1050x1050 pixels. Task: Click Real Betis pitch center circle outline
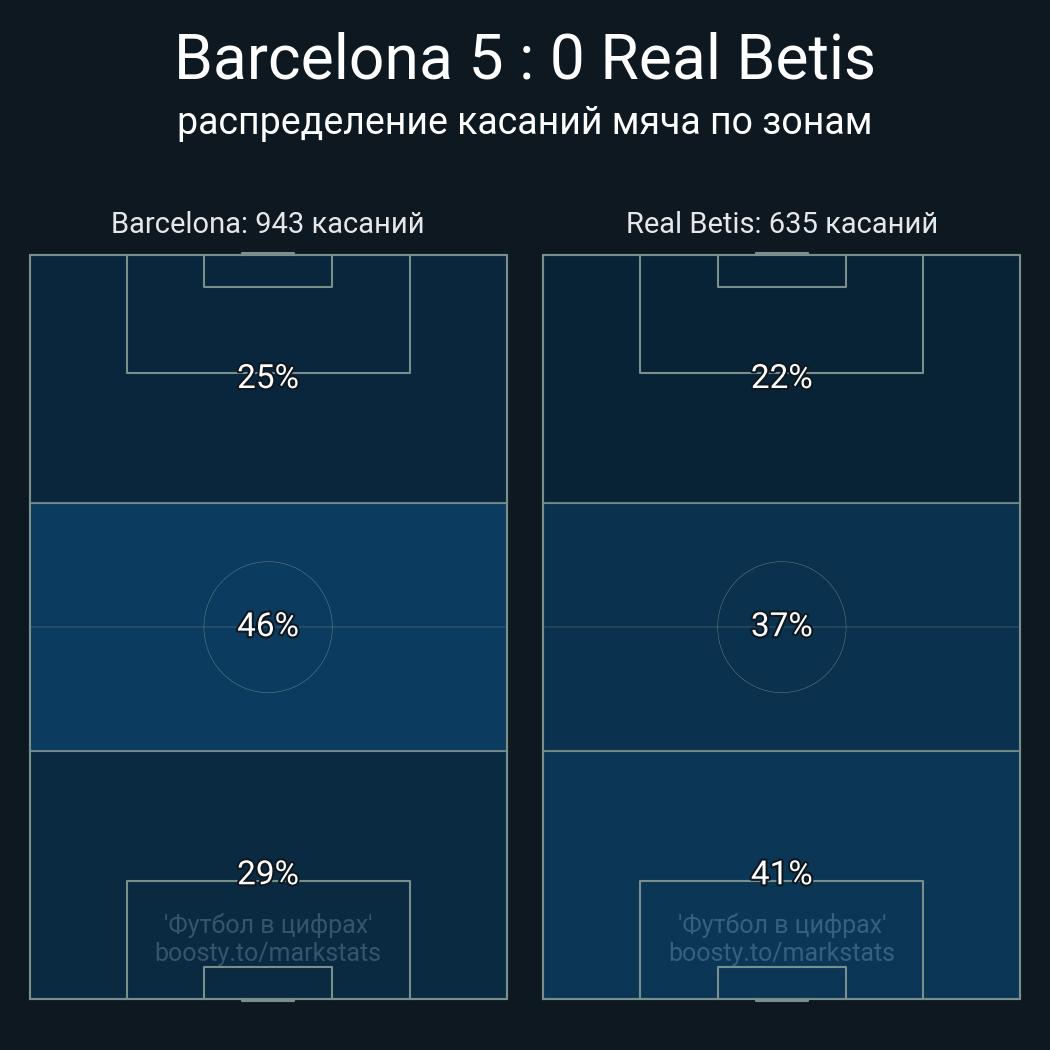click(781, 562)
